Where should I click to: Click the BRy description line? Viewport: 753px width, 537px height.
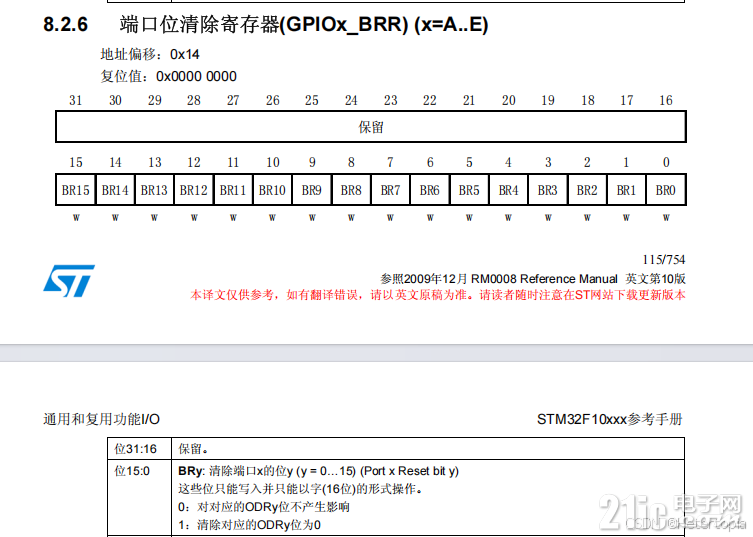[x=318, y=471]
